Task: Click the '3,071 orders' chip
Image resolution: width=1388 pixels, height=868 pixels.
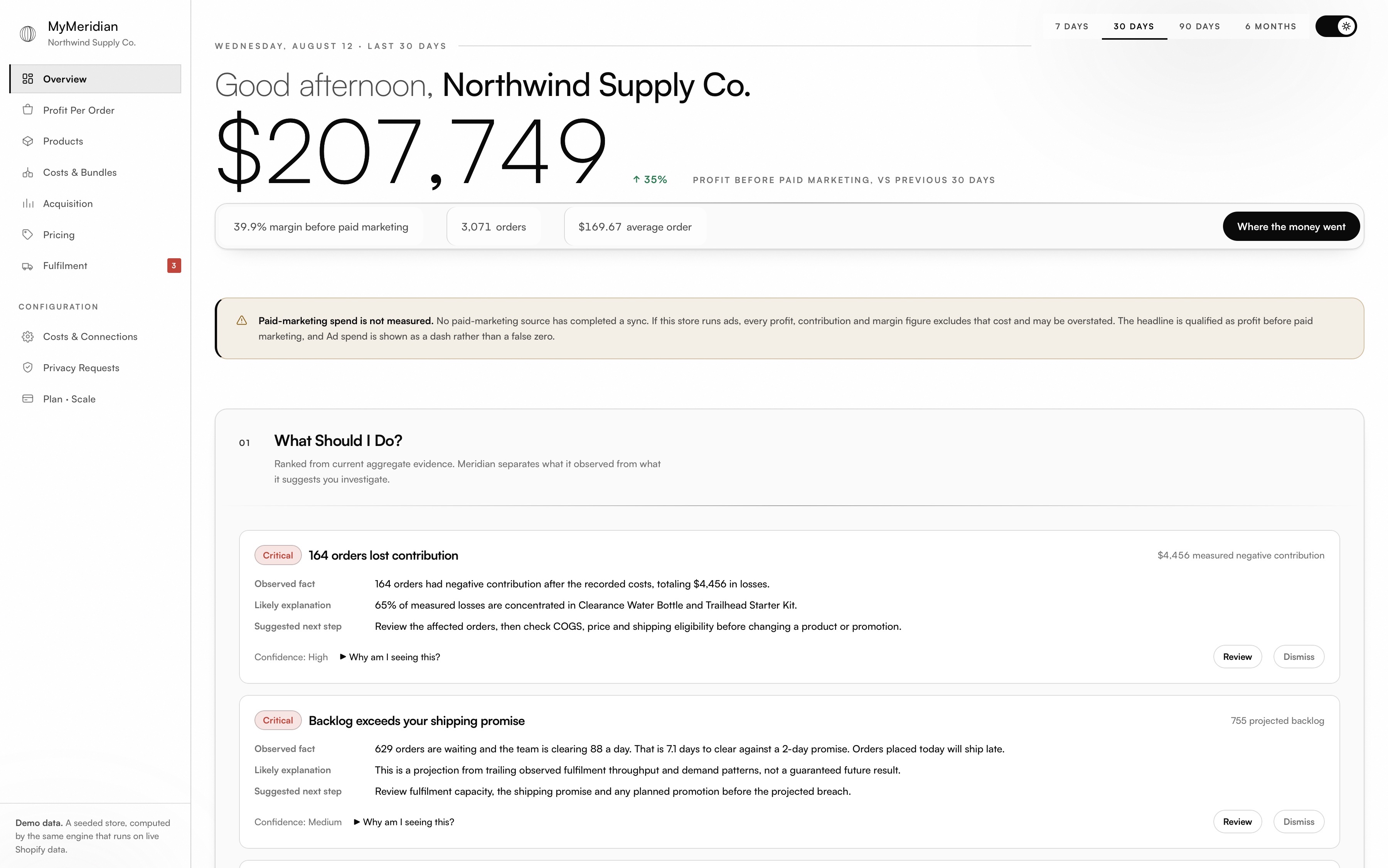Action: click(x=493, y=227)
